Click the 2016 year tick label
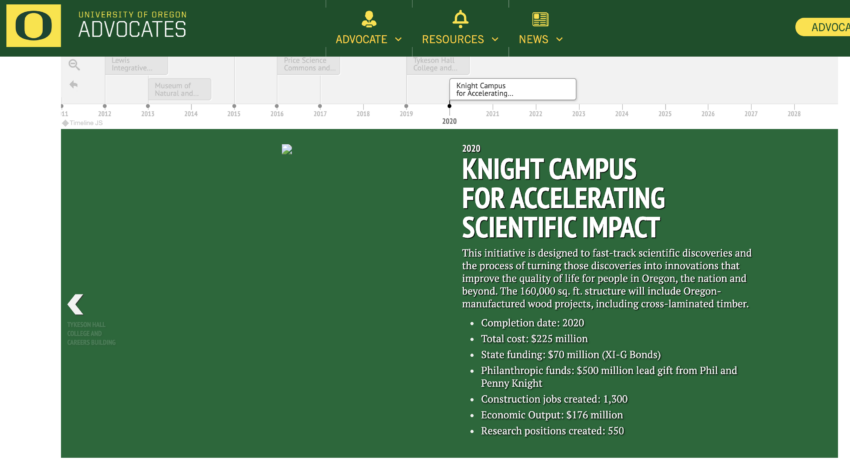Image resolution: width=850 pixels, height=468 pixels. point(277,114)
